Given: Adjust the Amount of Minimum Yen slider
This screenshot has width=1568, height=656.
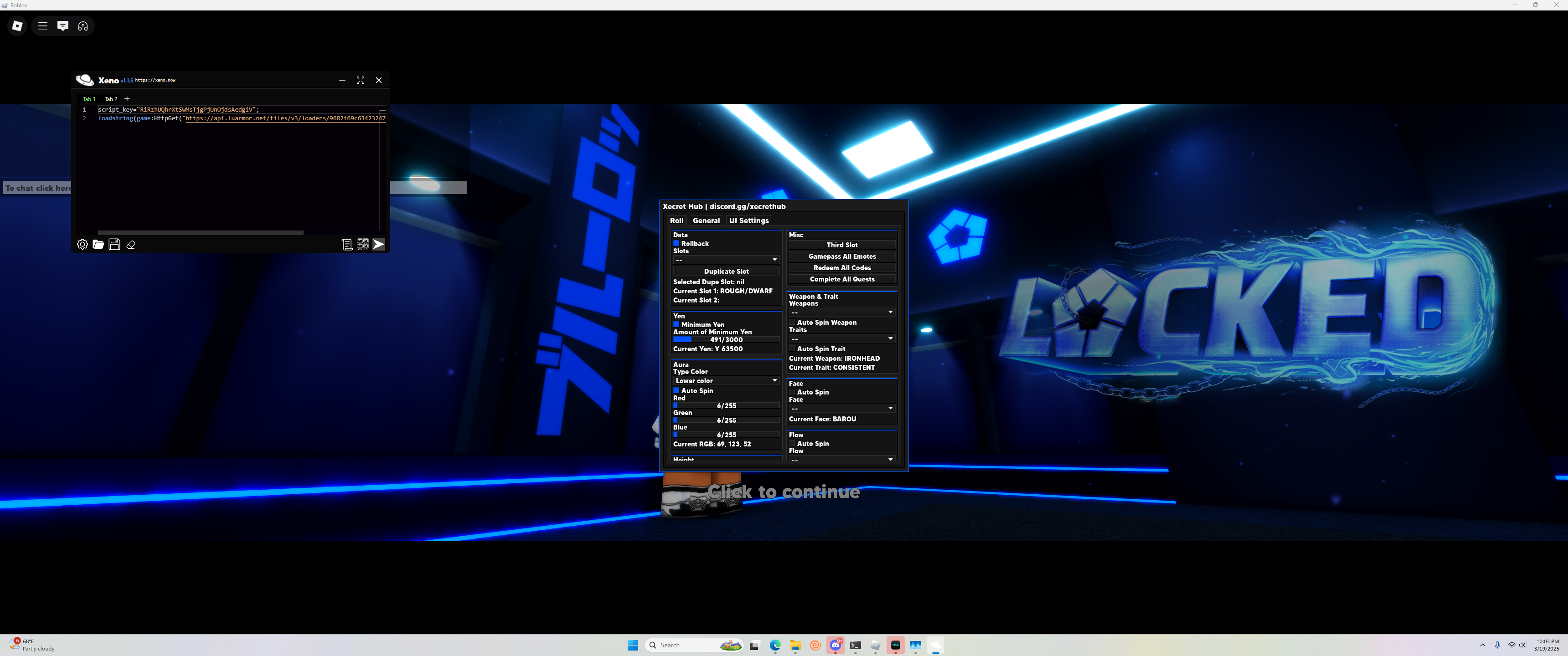Looking at the screenshot, I should point(726,339).
